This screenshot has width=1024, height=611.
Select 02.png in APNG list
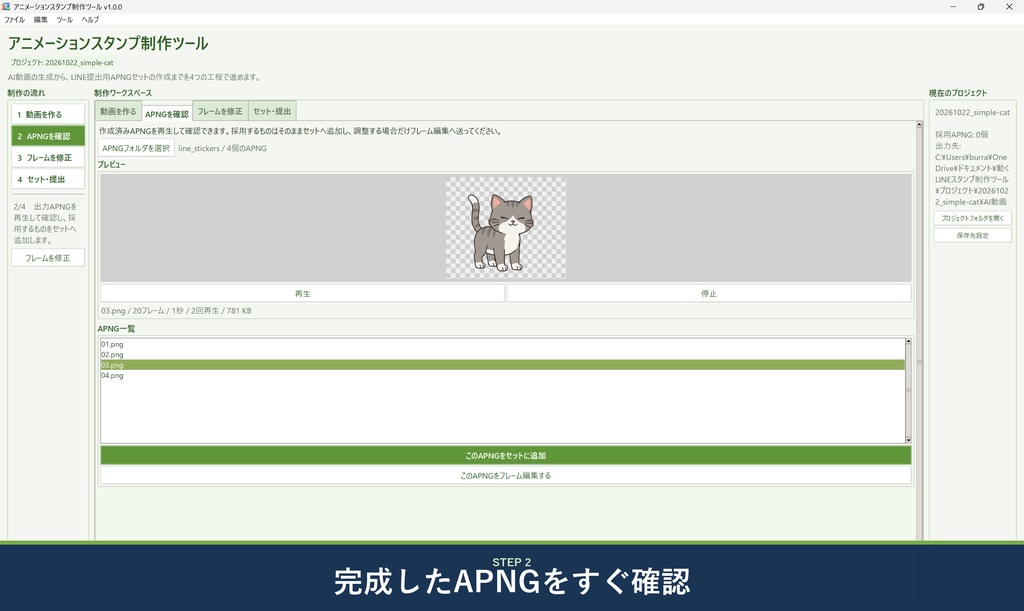point(502,354)
